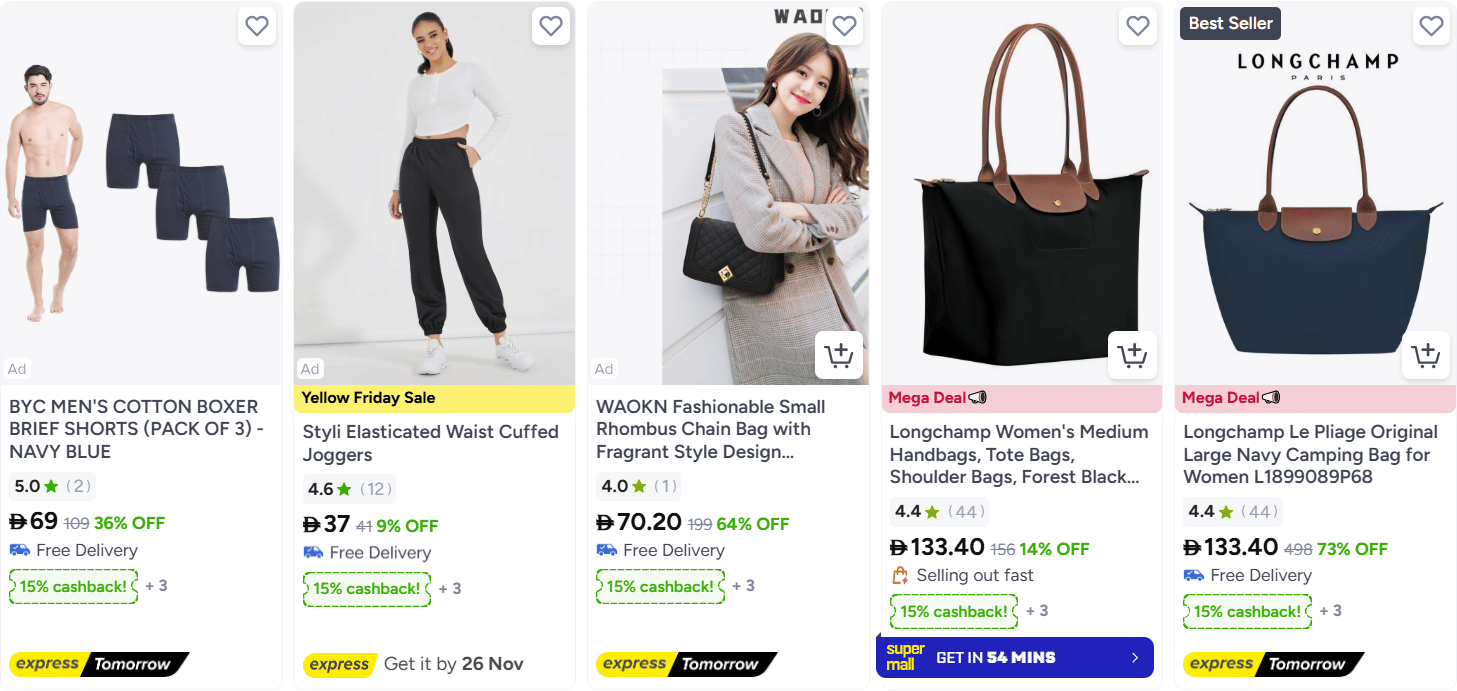Open the navy Longchamp bag product image

pyautogui.click(x=1314, y=220)
